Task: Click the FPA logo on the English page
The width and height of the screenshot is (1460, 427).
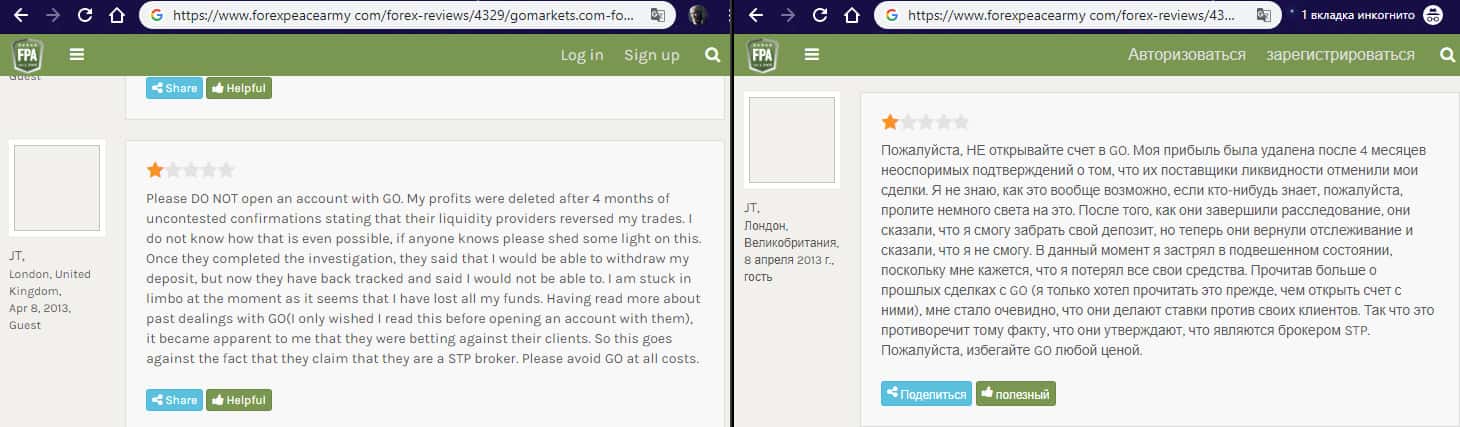Action: click(27, 55)
